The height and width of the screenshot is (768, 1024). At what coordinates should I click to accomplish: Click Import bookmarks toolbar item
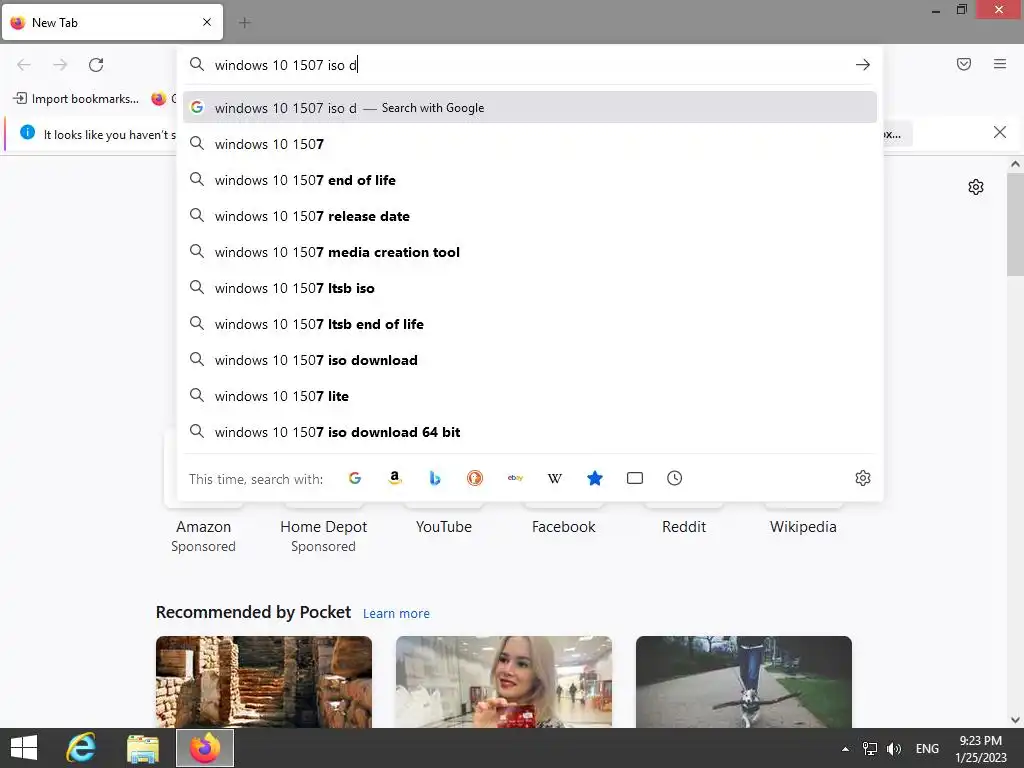(76, 99)
